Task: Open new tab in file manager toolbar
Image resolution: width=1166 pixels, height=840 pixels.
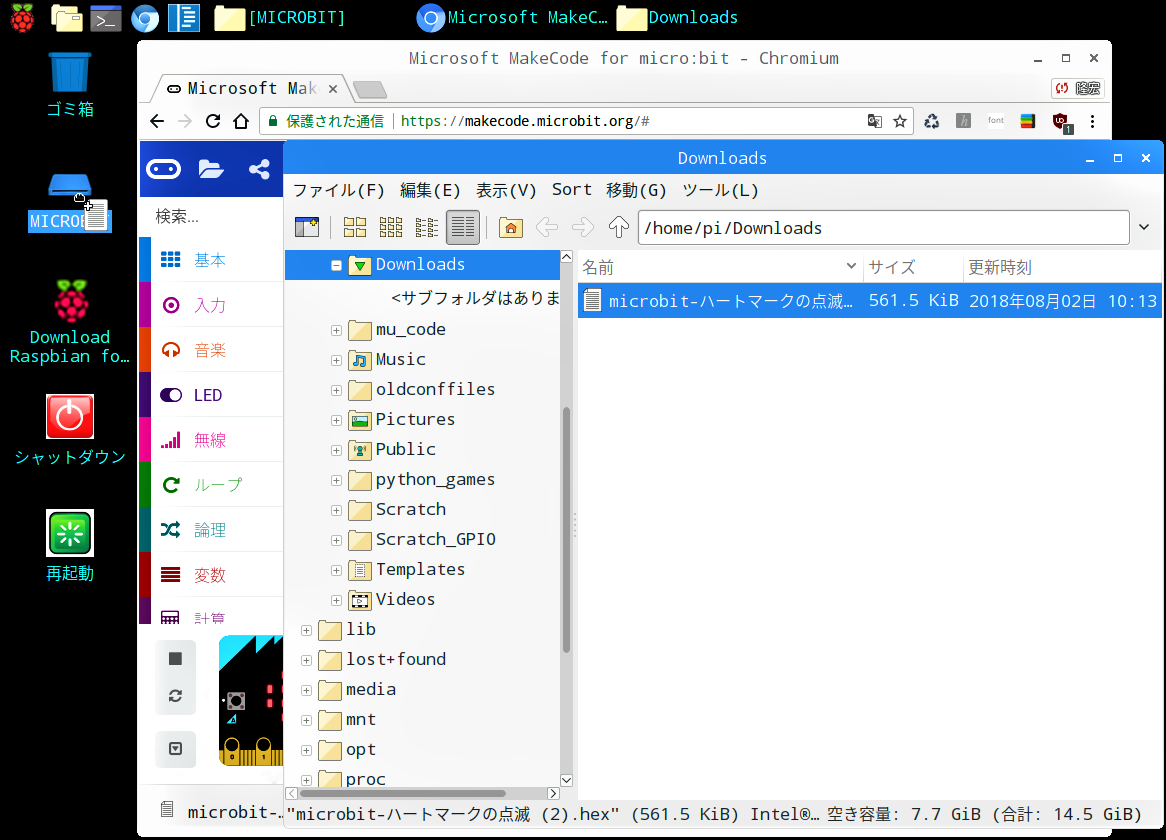Action: click(306, 227)
